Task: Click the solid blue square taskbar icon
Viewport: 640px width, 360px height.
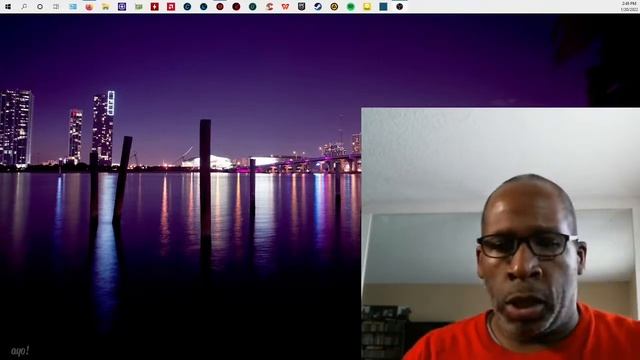Action: point(383,7)
